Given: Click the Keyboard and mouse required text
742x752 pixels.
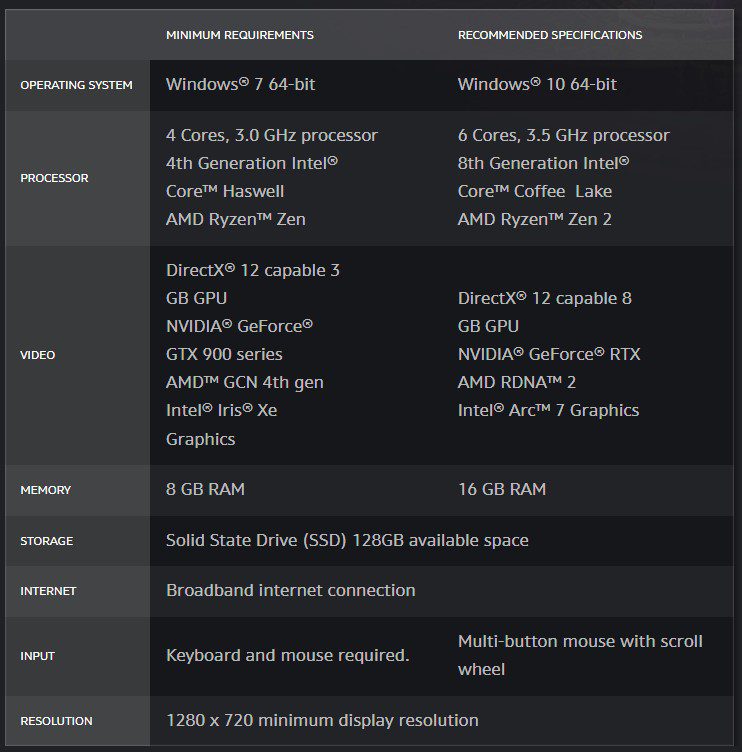Looking at the screenshot, I should point(288,656).
